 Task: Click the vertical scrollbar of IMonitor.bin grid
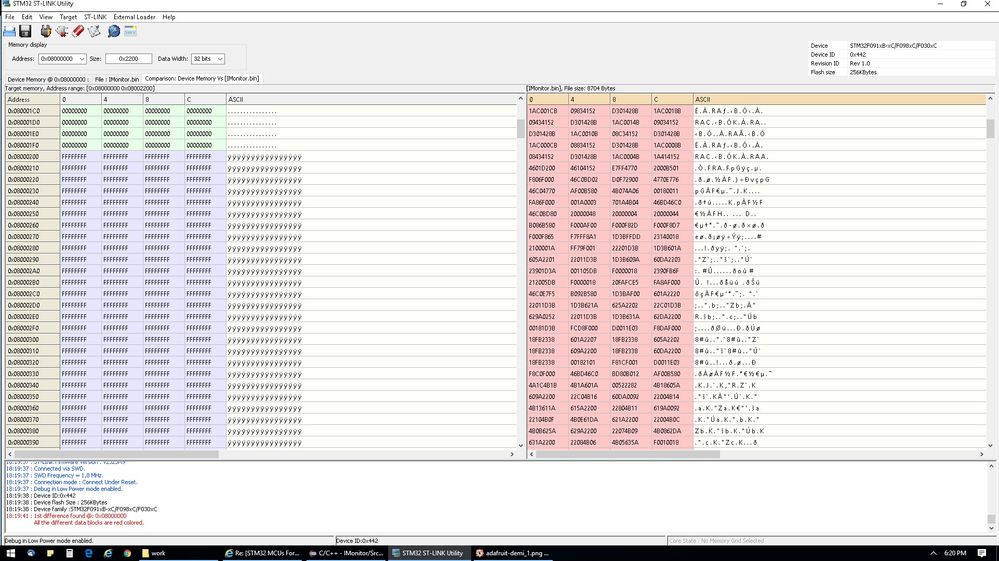(x=990, y=272)
